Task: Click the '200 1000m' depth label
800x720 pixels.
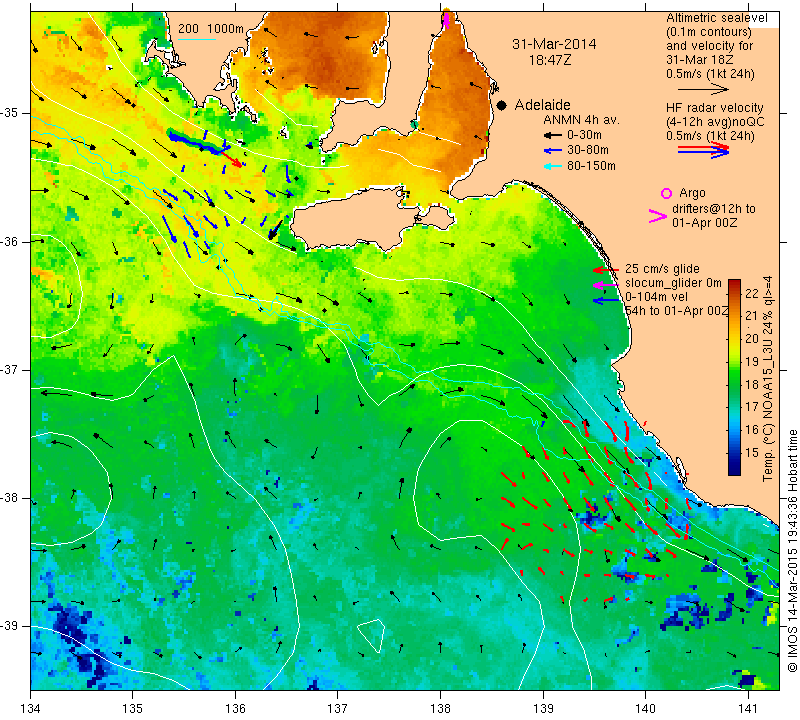Action: coord(211,29)
